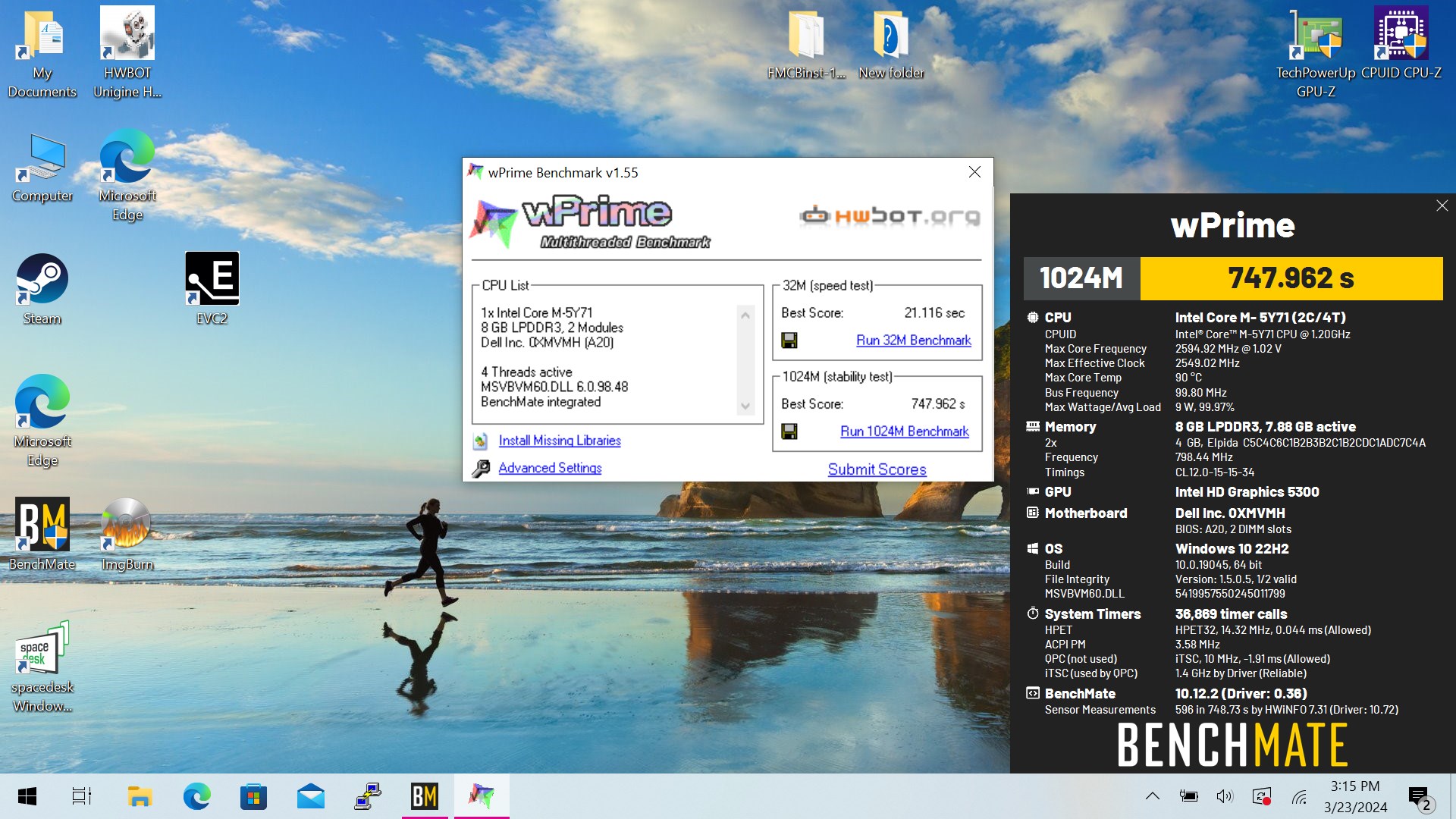Close the BenchMate result panel

[1442, 206]
